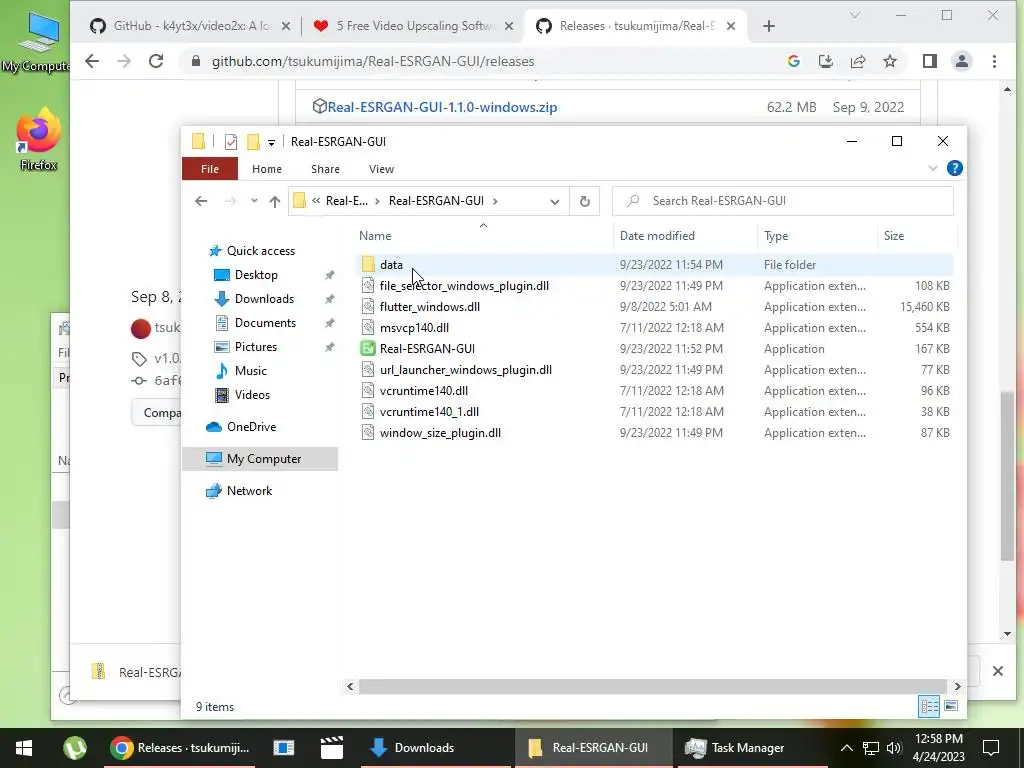This screenshot has height=768, width=1024.
Task: Select msvcp140.dll file name
Action: click(x=414, y=328)
